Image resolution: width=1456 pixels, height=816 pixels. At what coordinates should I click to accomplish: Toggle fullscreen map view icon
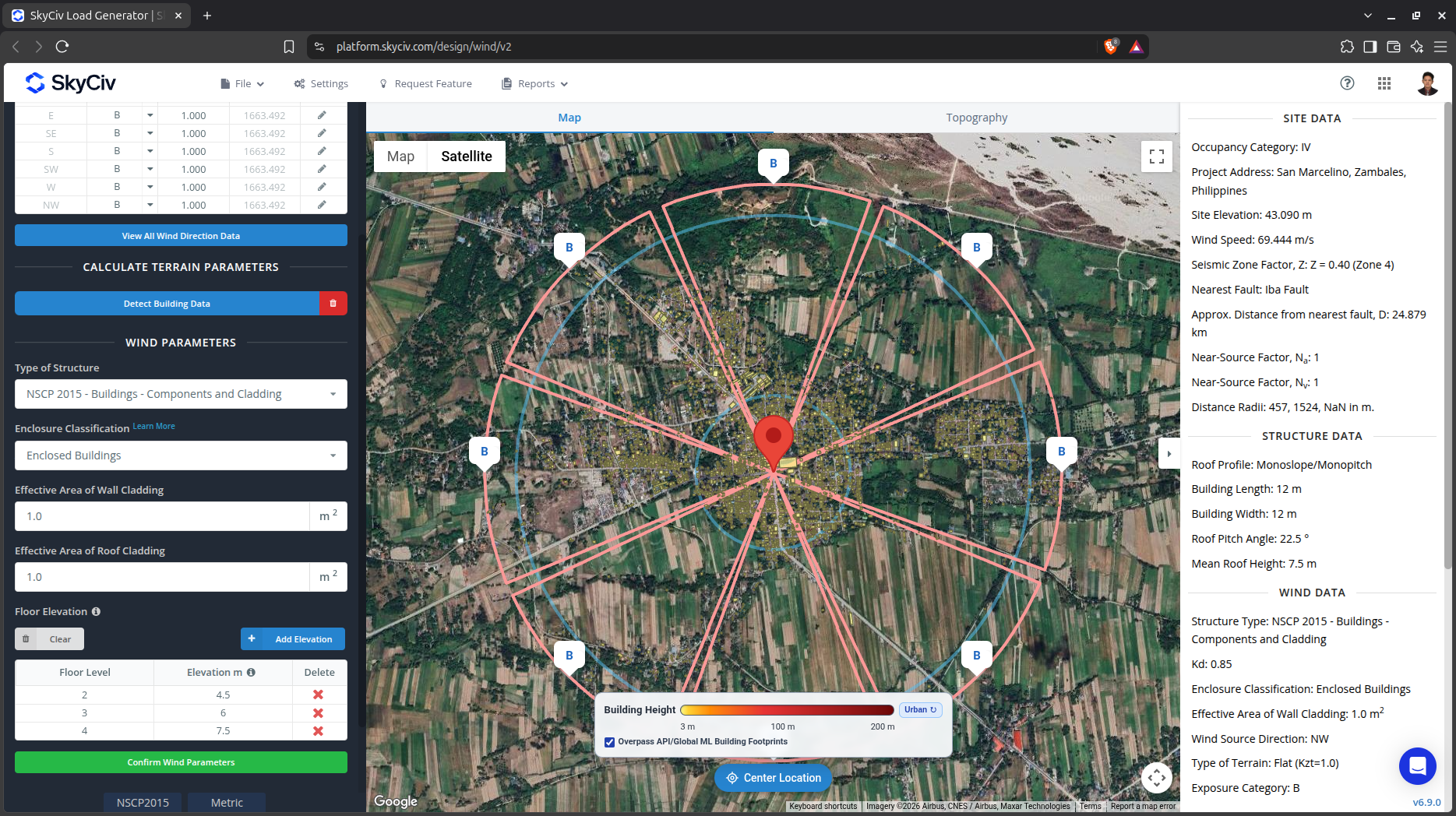coord(1157,157)
